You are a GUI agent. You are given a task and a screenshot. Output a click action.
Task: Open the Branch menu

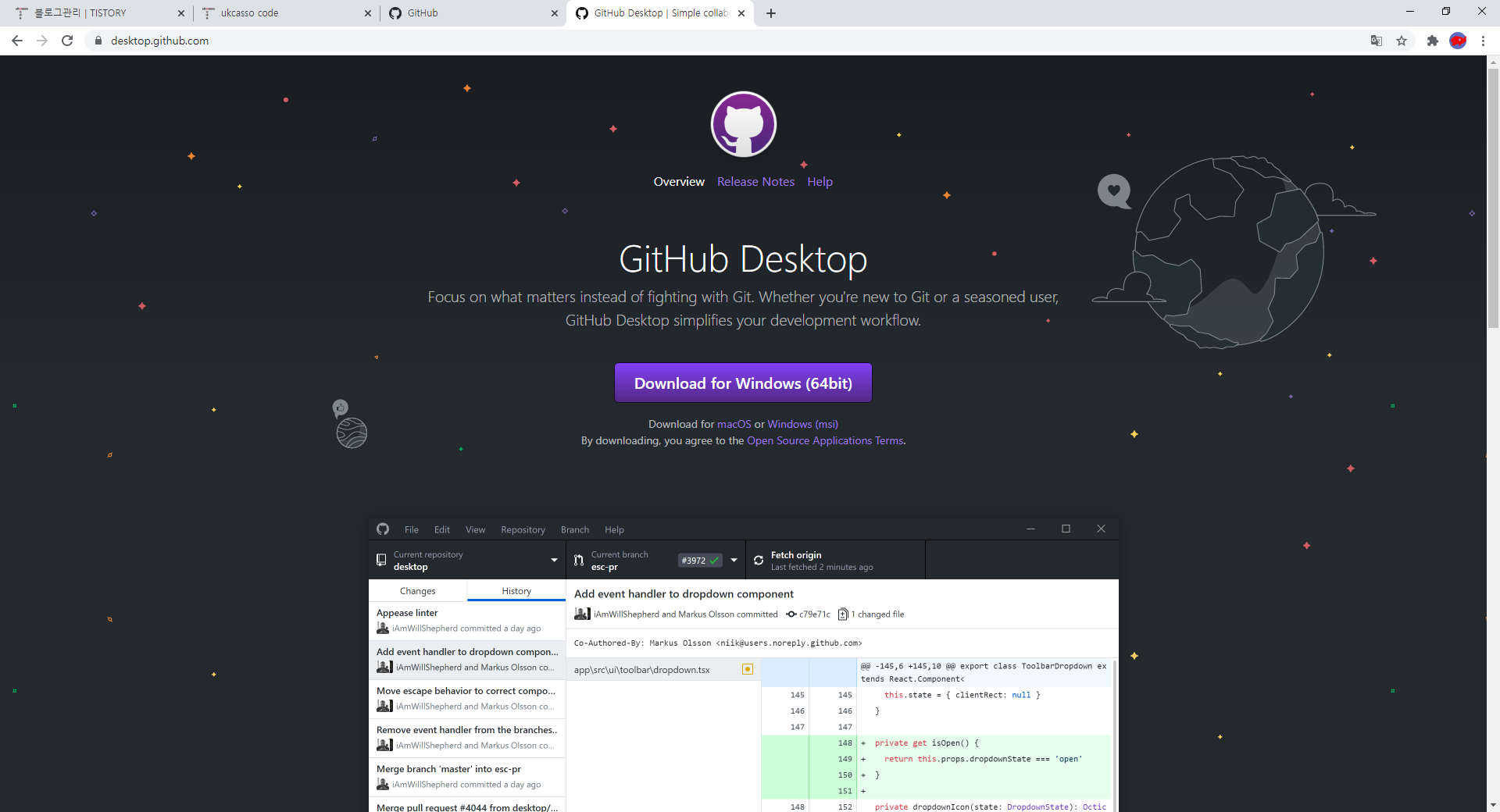(575, 529)
